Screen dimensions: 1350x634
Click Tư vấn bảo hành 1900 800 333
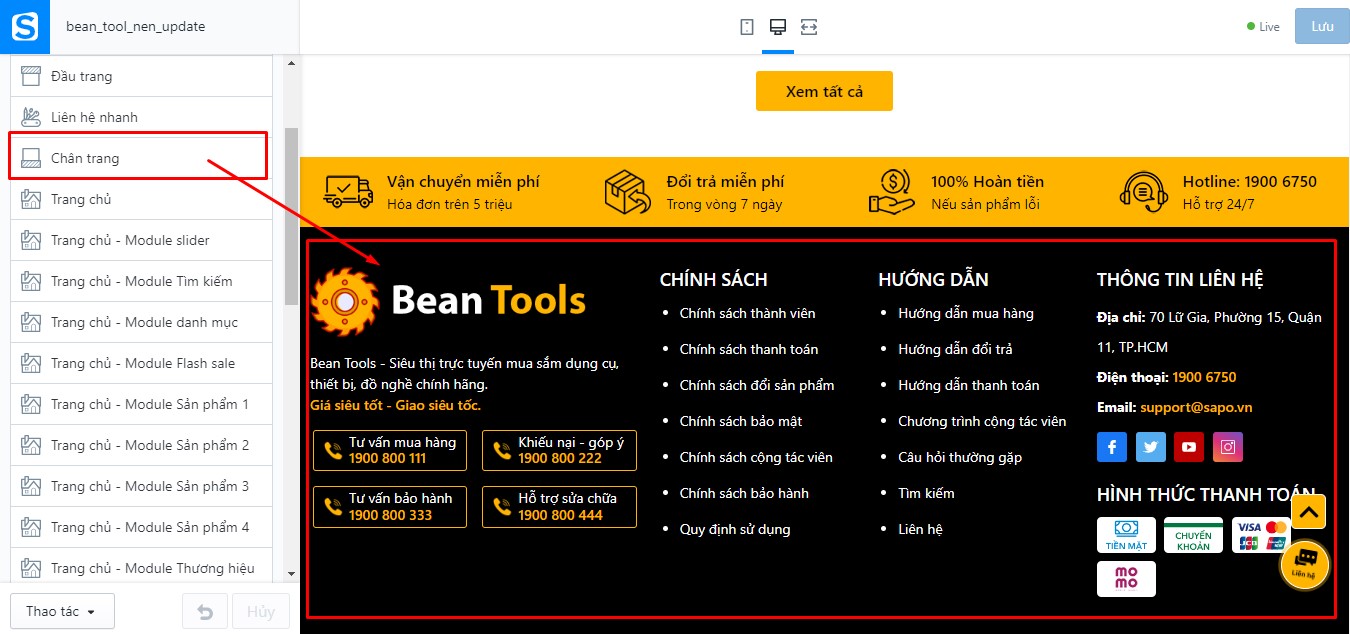click(x=390, y=506)
